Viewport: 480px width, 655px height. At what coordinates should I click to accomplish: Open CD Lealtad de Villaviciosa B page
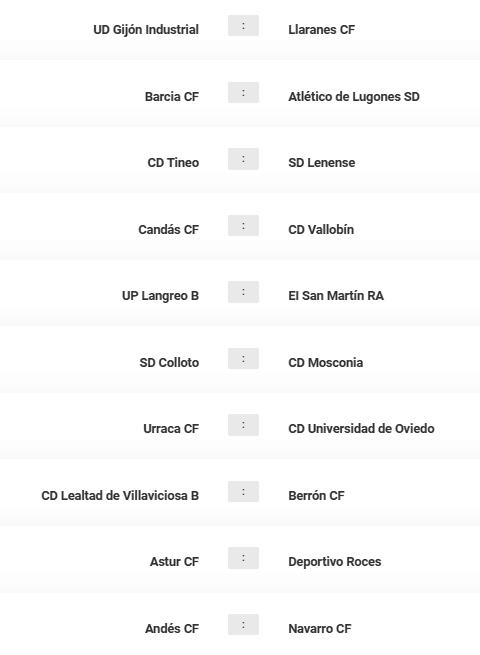click(x=120, y=495)
